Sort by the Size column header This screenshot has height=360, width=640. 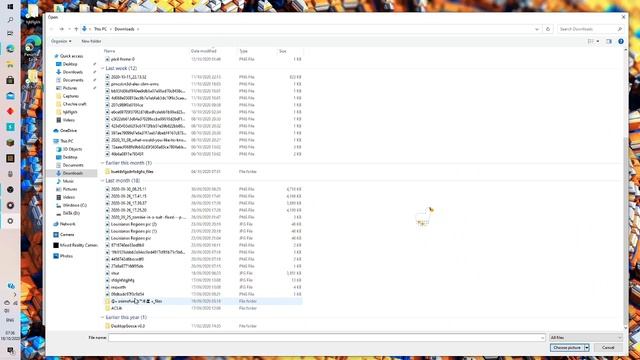[282, 51]
